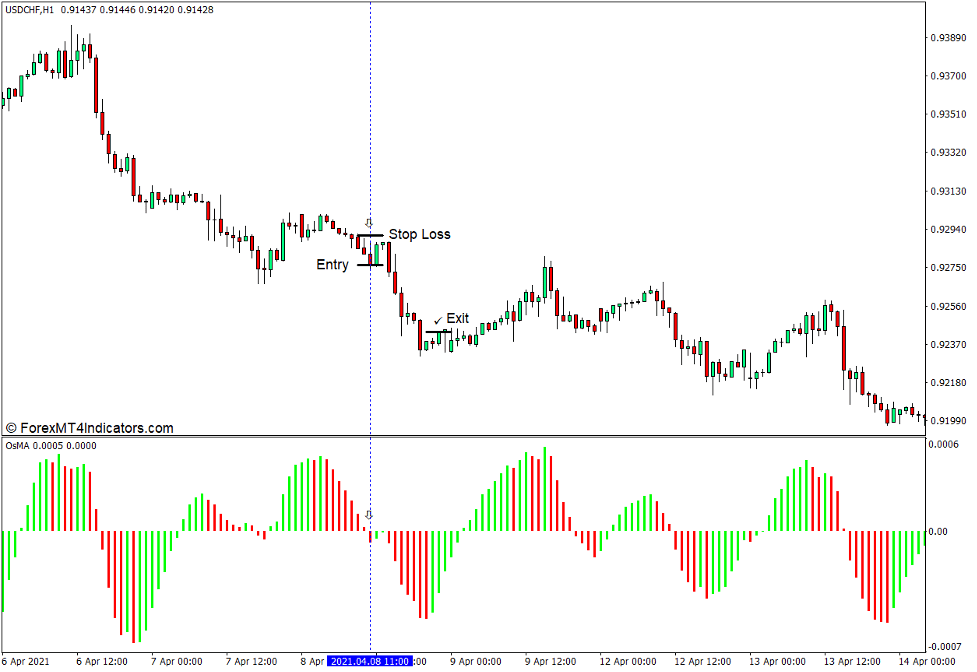This screenshot has height=672, width=977.
Task: Click the 6 Apr 2021 time axis label
Action: click(x=24, y=662)
